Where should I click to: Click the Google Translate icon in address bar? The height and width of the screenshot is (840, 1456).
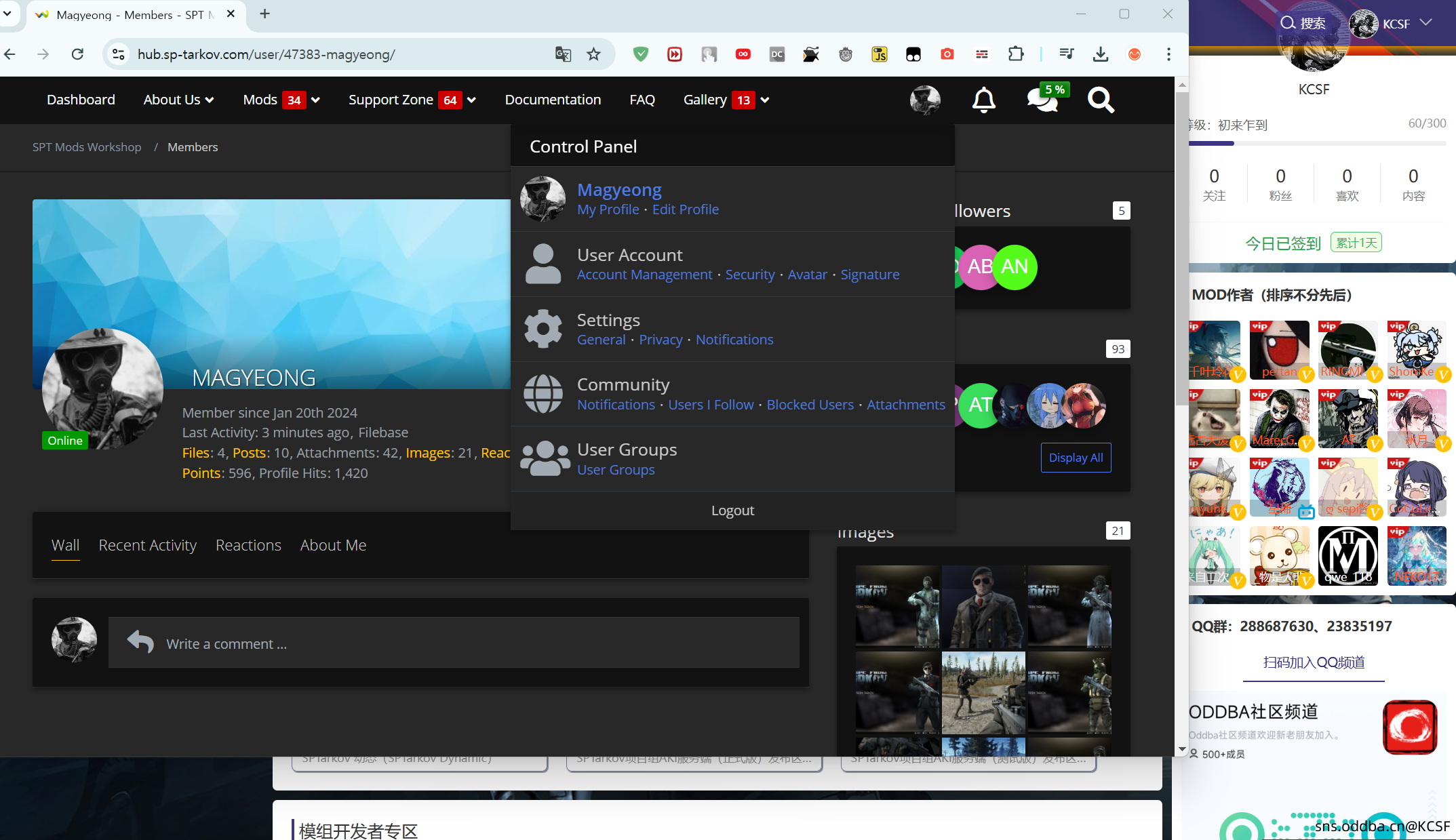(563, 54)
